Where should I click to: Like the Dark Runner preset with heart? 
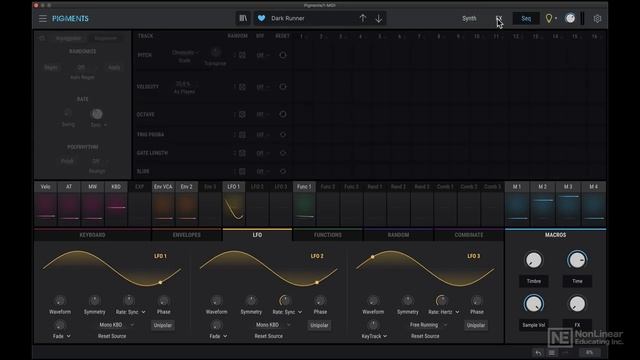click(262, 18)
